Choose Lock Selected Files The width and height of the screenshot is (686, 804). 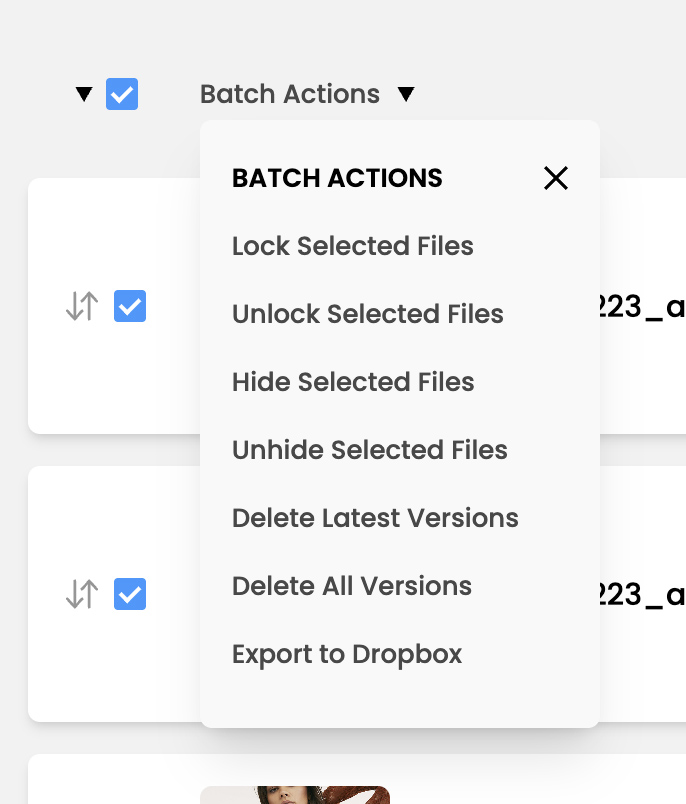tap(353, 246)
